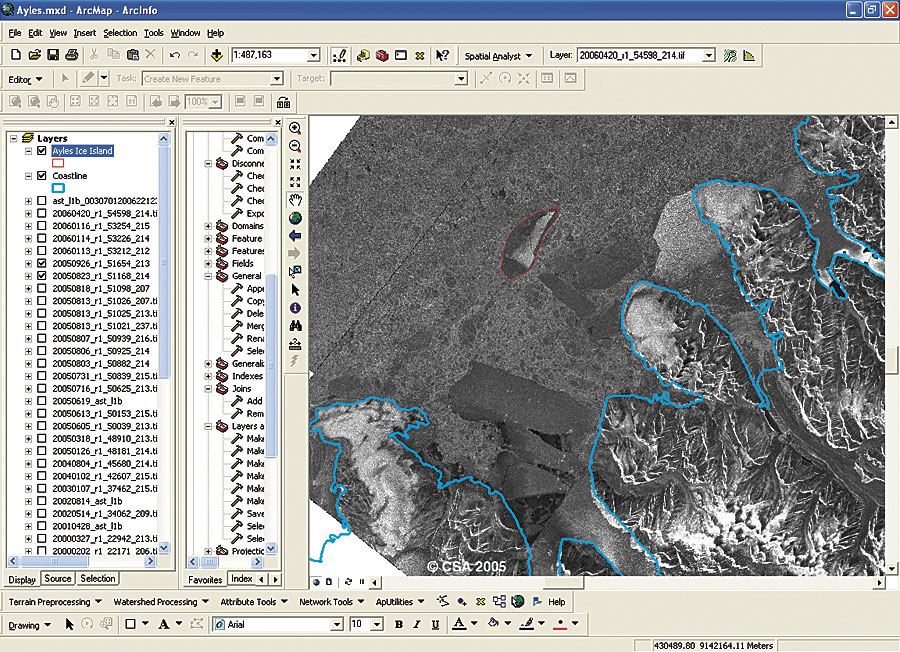The image size is (900, 652).
Task: Click the font color swatch
Action: [x=459, y=625]
